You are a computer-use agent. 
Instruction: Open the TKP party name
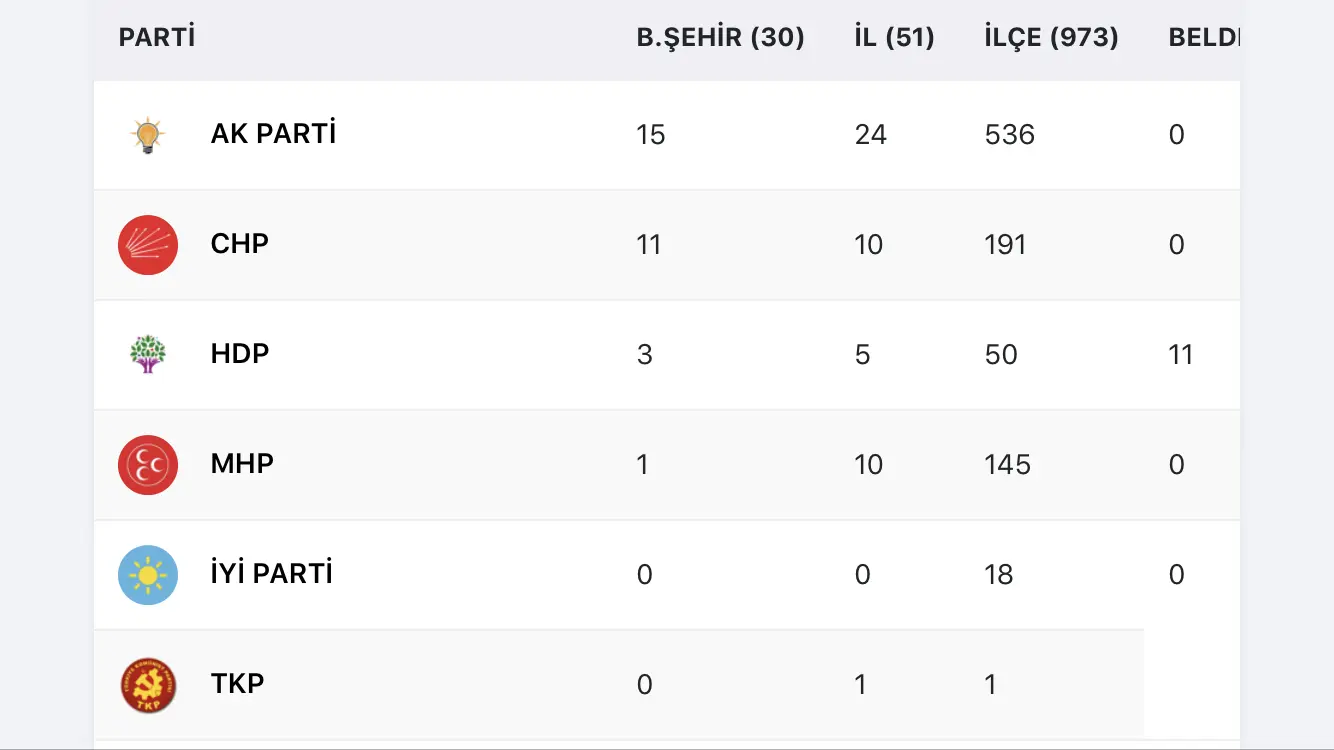[238, 684]
